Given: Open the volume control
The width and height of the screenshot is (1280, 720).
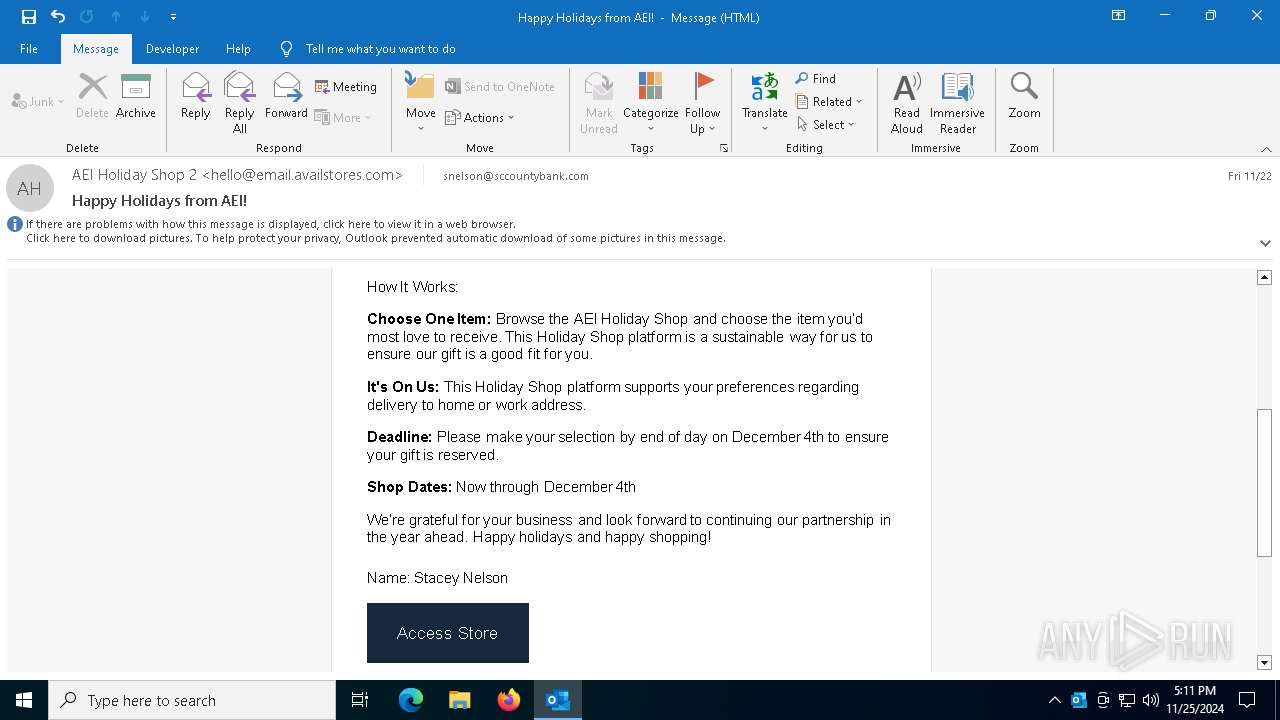Looking at the screenshot, I should [1151, 700].
